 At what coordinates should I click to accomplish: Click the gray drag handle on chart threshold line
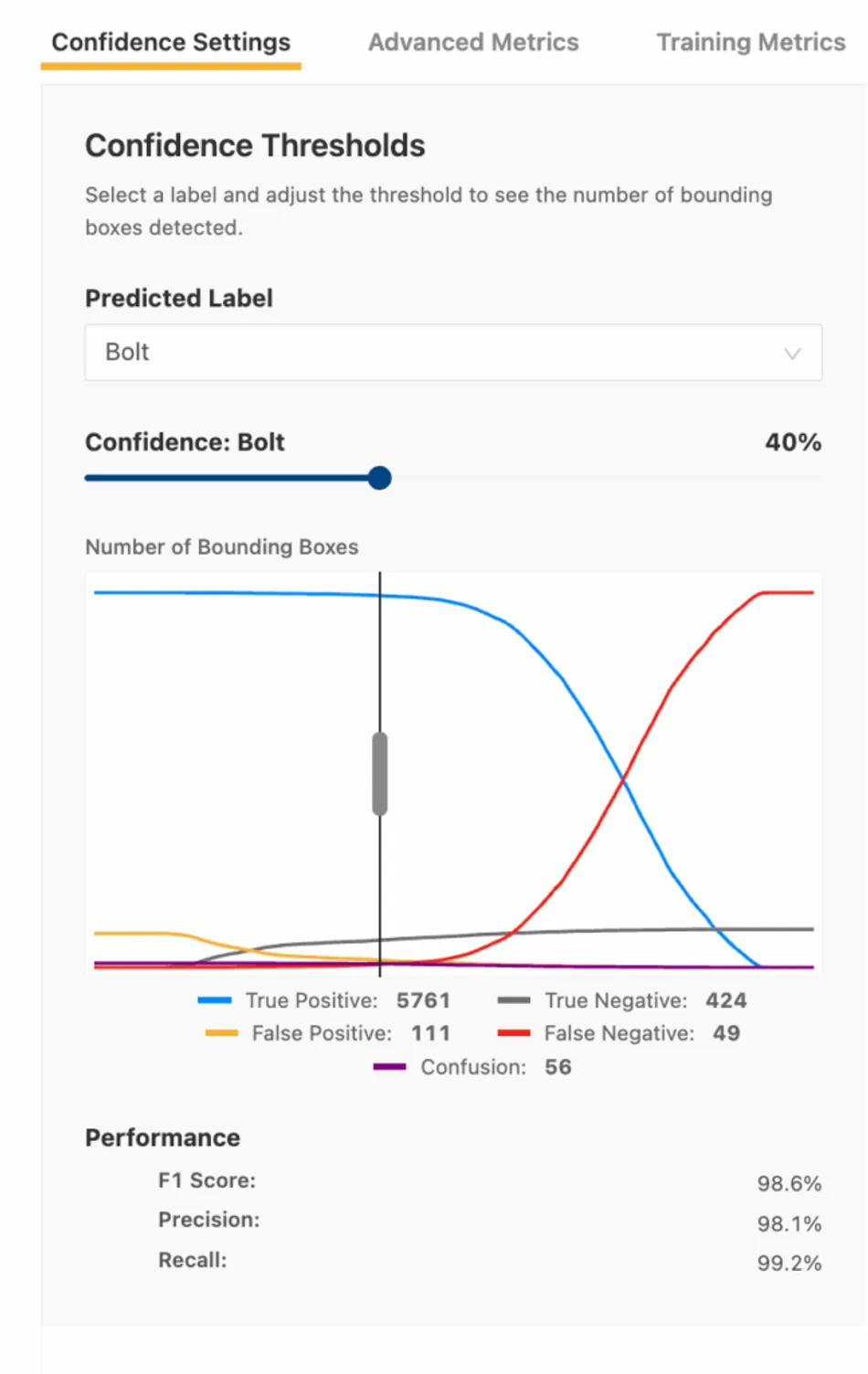click(380, 773)
